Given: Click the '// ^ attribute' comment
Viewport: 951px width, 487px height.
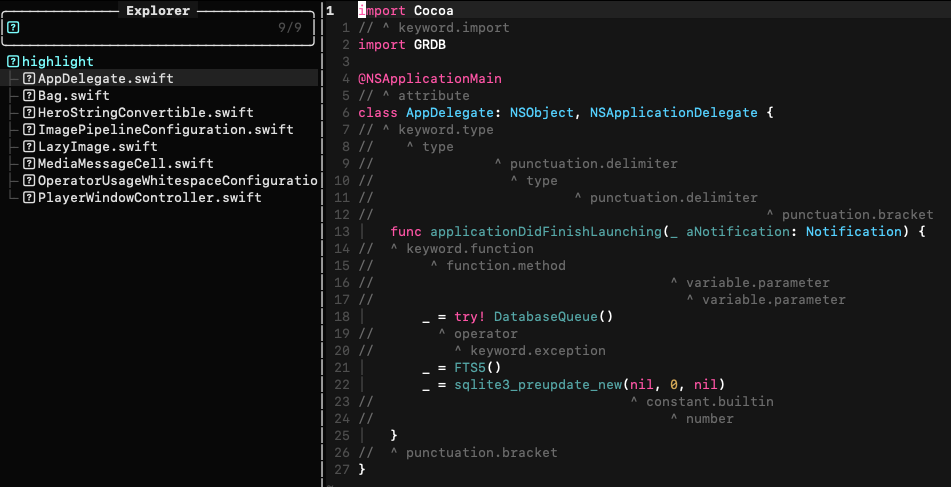Looking at the screenshot, I should (x=414, y=96).
